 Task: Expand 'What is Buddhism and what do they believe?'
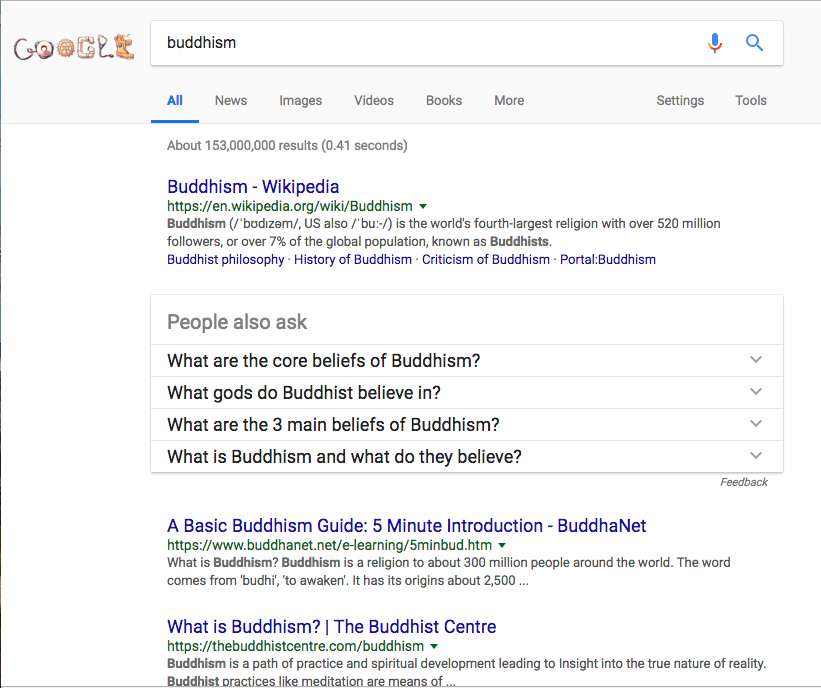click(467, 457)
